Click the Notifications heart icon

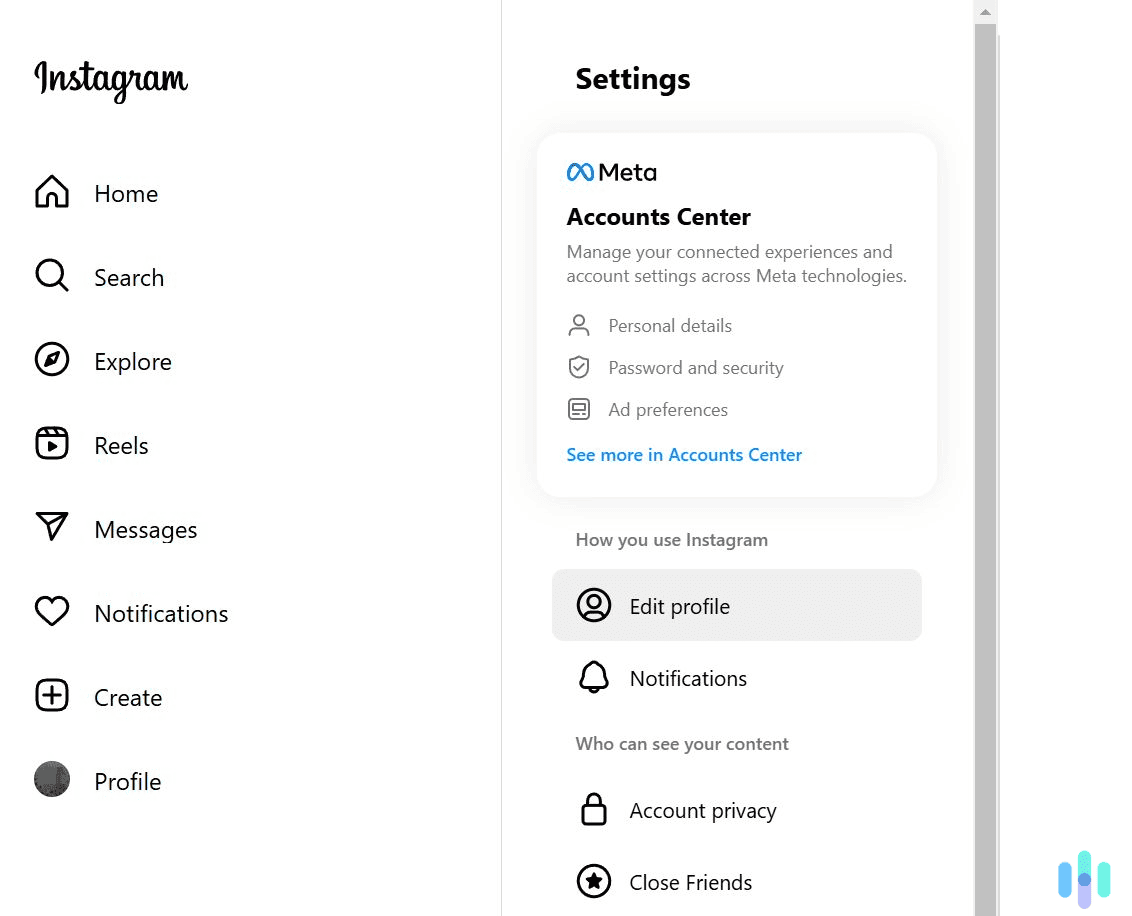(51, 612)
